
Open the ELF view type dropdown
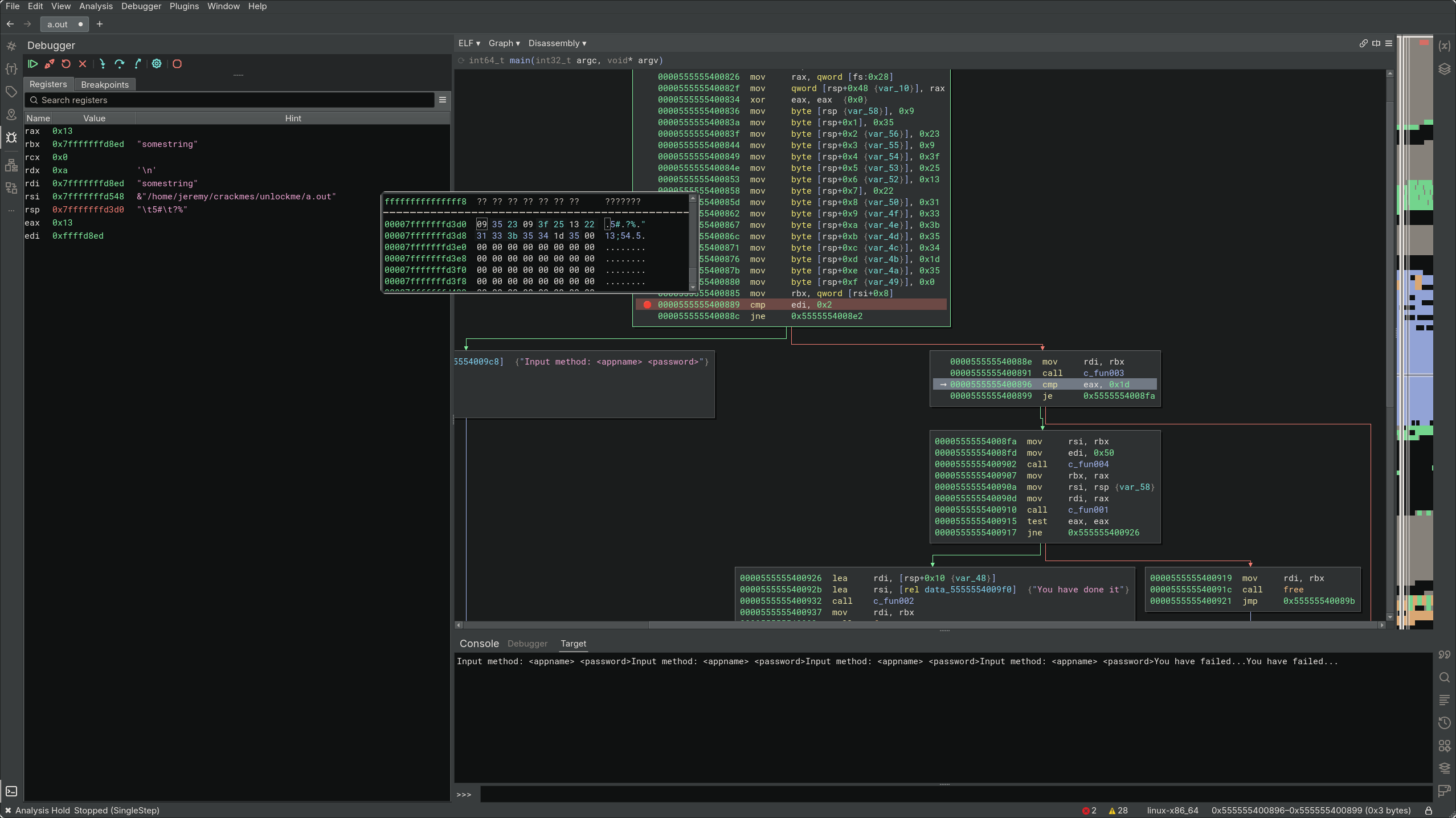469,43
